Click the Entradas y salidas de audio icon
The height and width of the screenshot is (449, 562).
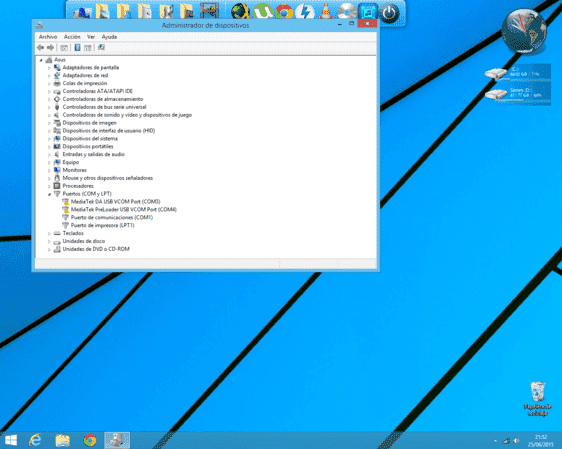(x=57, y=154)
